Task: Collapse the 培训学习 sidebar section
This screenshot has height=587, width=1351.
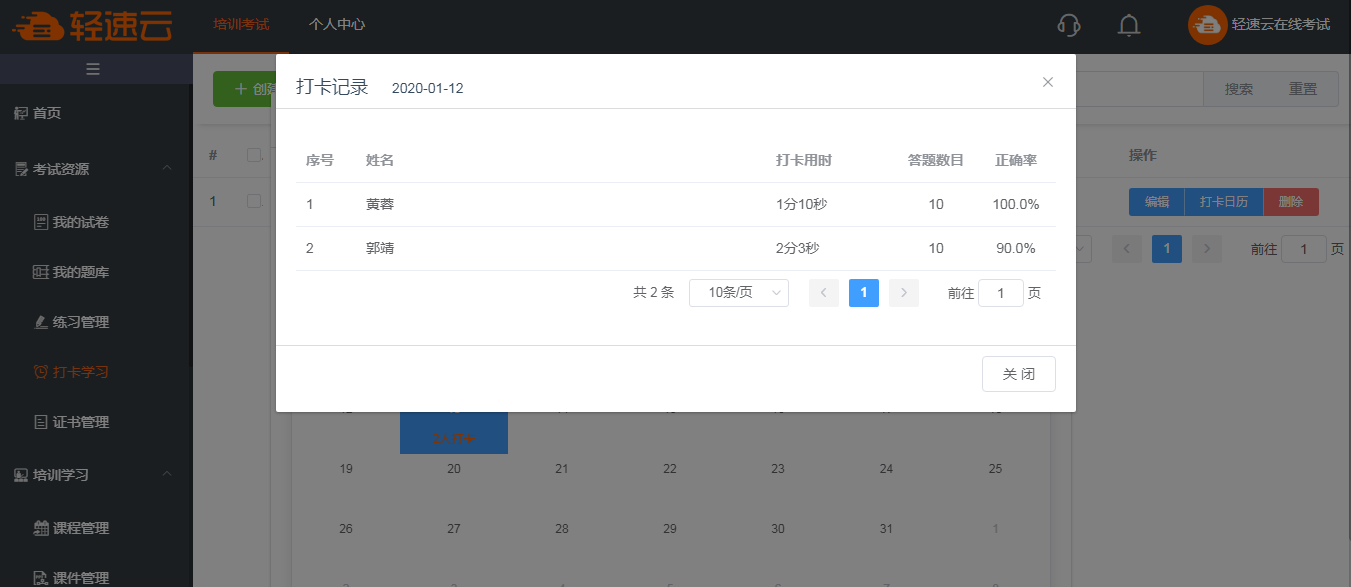Action: tap(167, 475)
